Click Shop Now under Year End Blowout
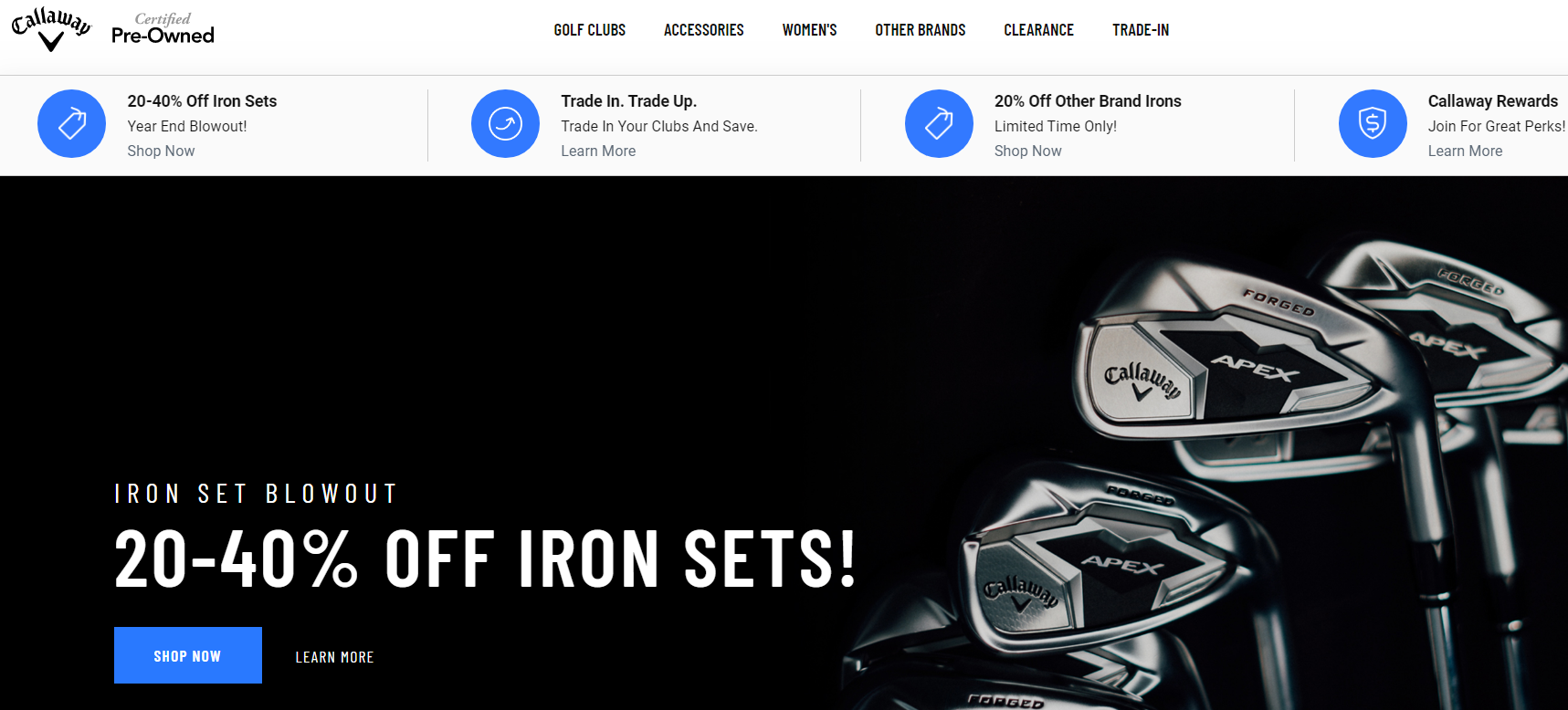 (161, 151)
